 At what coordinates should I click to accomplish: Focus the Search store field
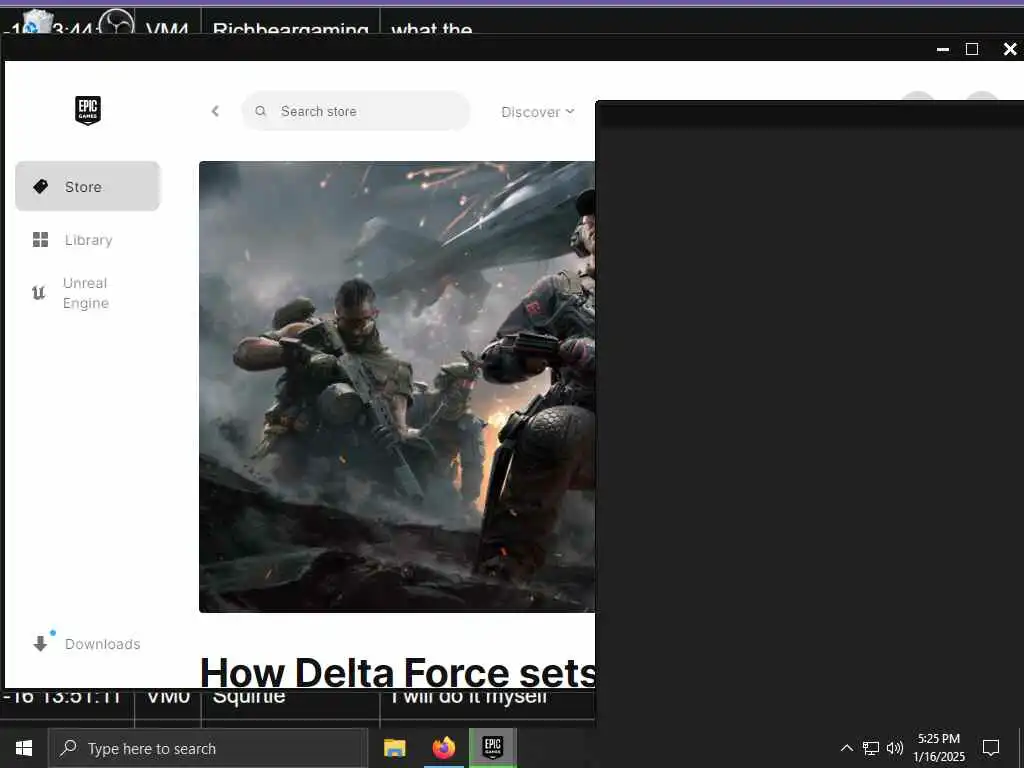356,111
